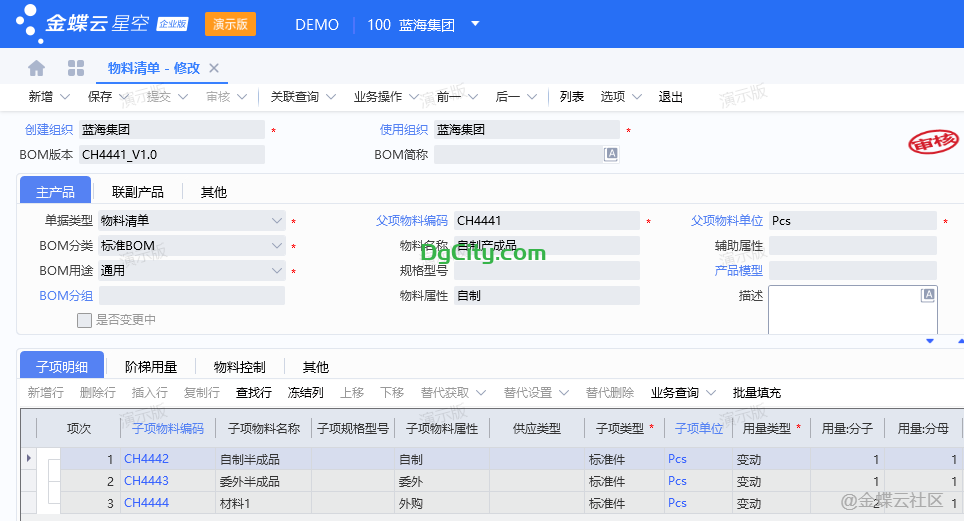
Task: Expand the 单据类型 dropdown
Action: tap(277, 220)
